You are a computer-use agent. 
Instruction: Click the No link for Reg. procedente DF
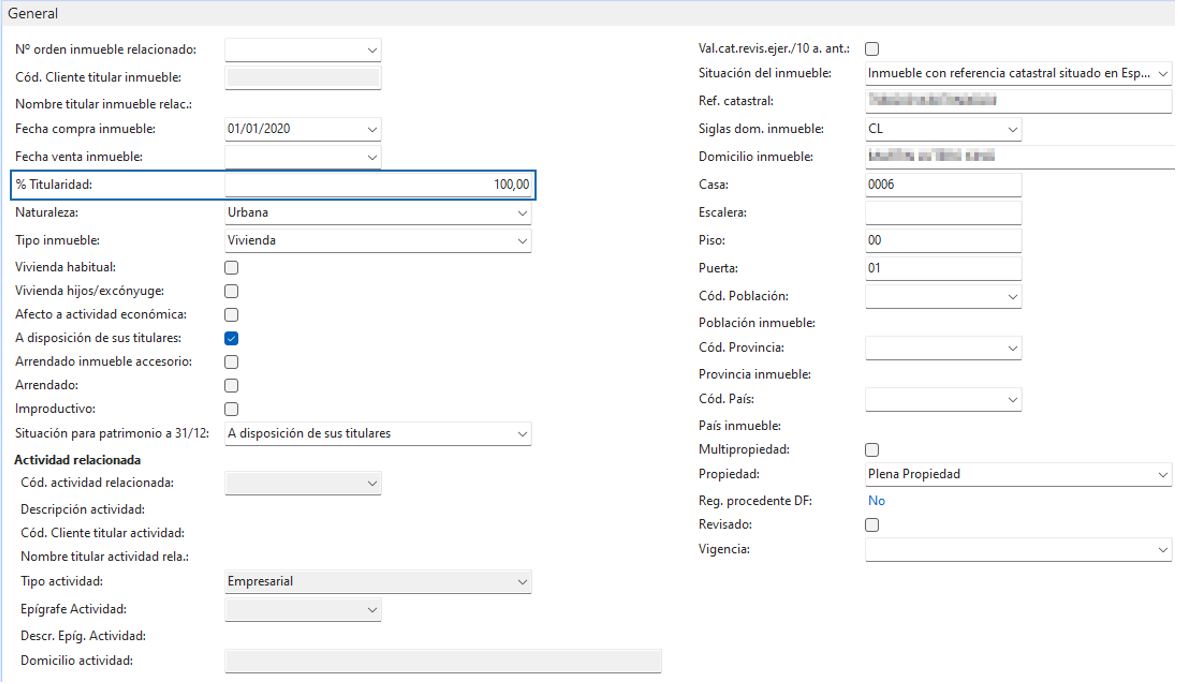click(876, 501)
